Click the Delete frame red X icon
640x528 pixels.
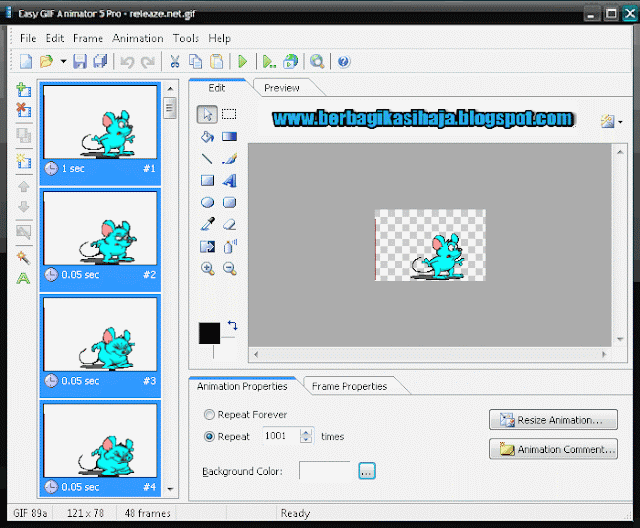24,109
